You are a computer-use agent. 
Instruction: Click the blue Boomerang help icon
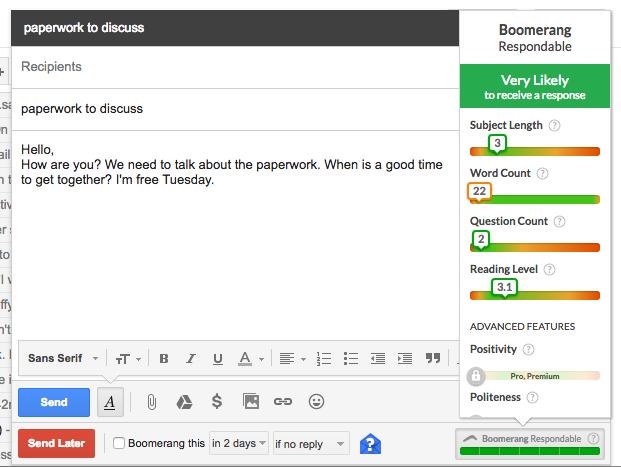point(370,444)
